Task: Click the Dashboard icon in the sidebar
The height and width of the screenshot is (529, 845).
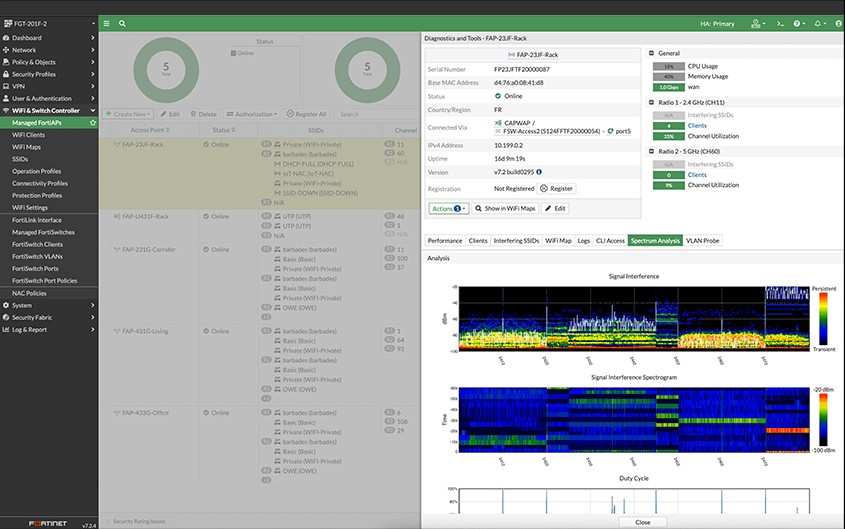Action: (6, 38)
